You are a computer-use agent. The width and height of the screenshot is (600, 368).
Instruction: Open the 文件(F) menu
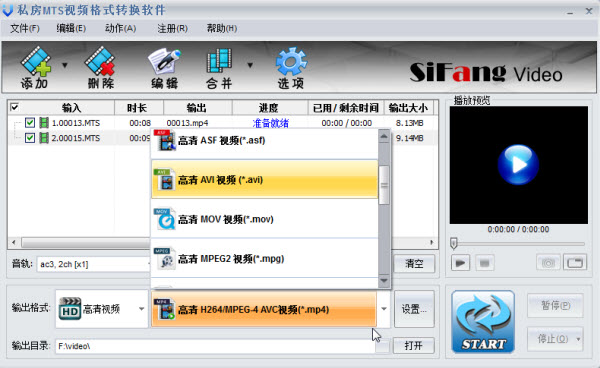[24, 28]
